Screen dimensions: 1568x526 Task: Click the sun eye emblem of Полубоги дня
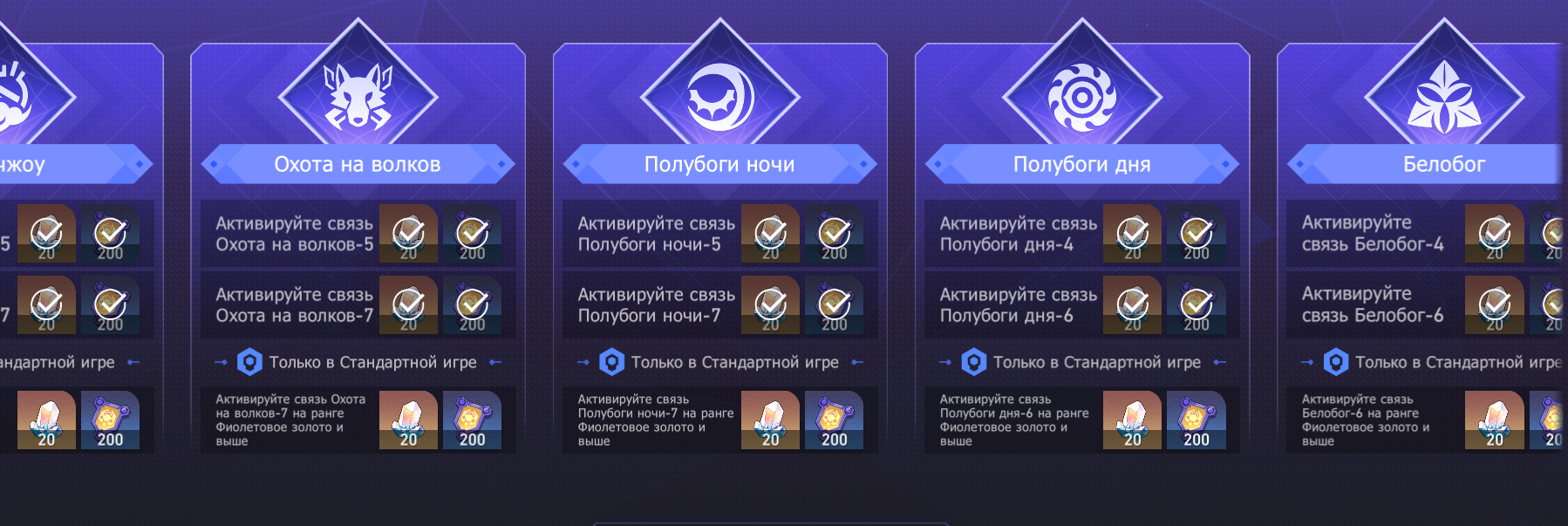click(x=1082, y=97)
